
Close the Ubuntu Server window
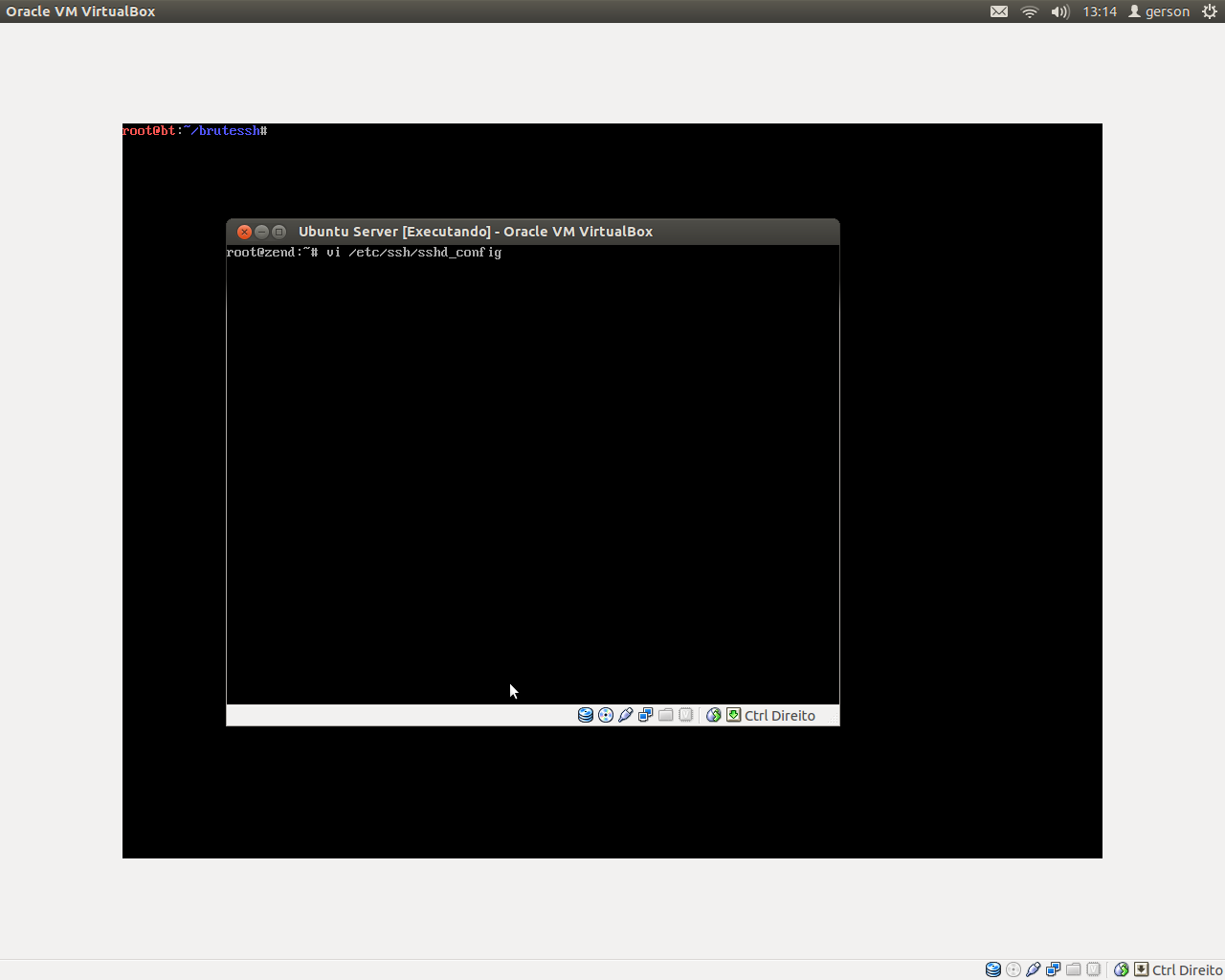[244, 232]
